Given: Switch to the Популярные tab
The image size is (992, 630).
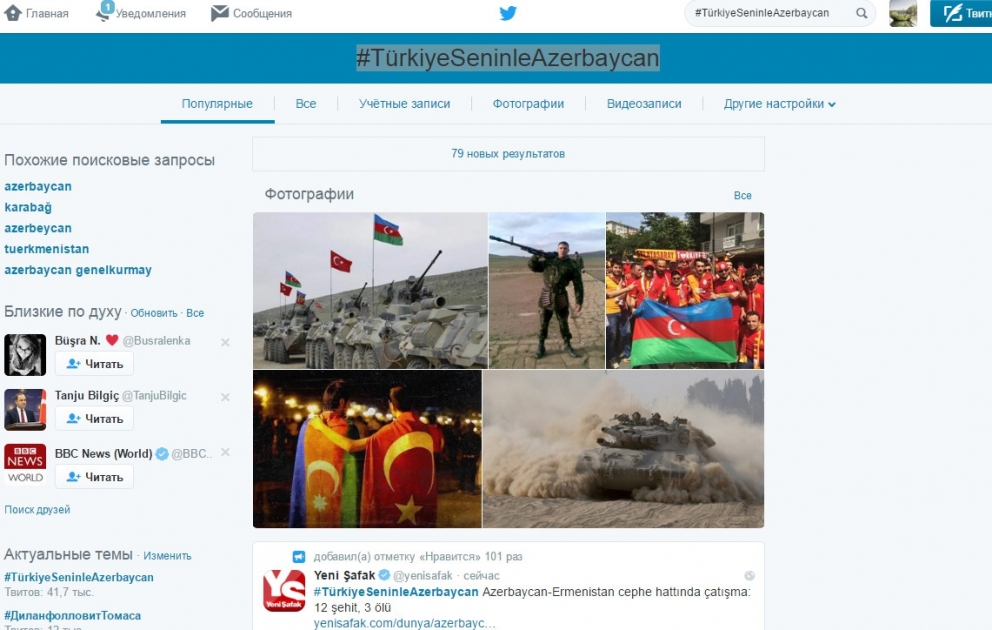Looking at the screenshot, I should pyautogui.click(x=217, y=104).
